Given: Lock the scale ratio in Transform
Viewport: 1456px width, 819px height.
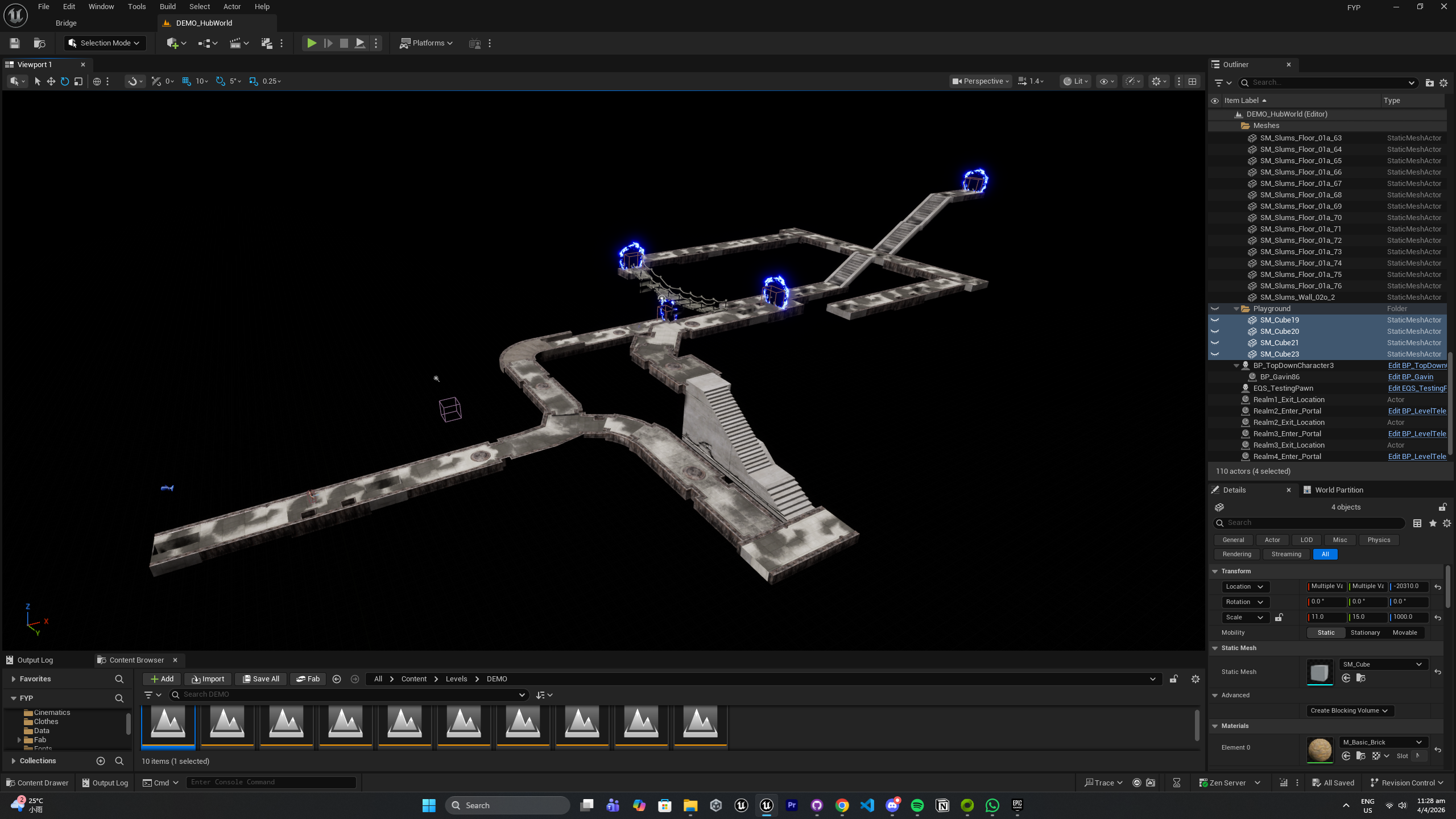Looking at the screenshot, I should [1279, 617].
